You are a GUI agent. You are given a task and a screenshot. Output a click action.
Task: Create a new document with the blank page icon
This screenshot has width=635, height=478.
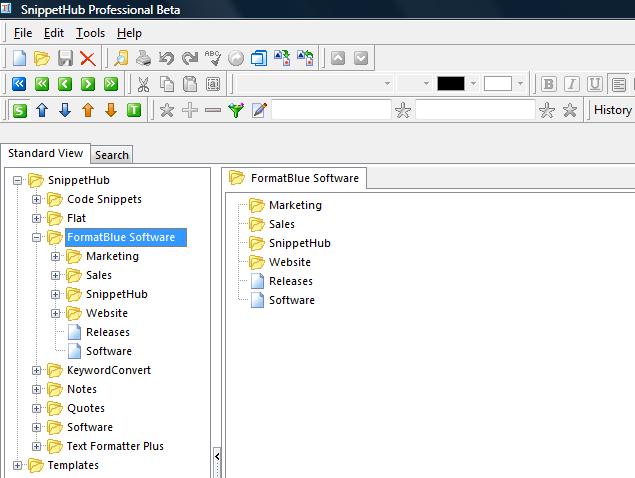click(19, 58)
